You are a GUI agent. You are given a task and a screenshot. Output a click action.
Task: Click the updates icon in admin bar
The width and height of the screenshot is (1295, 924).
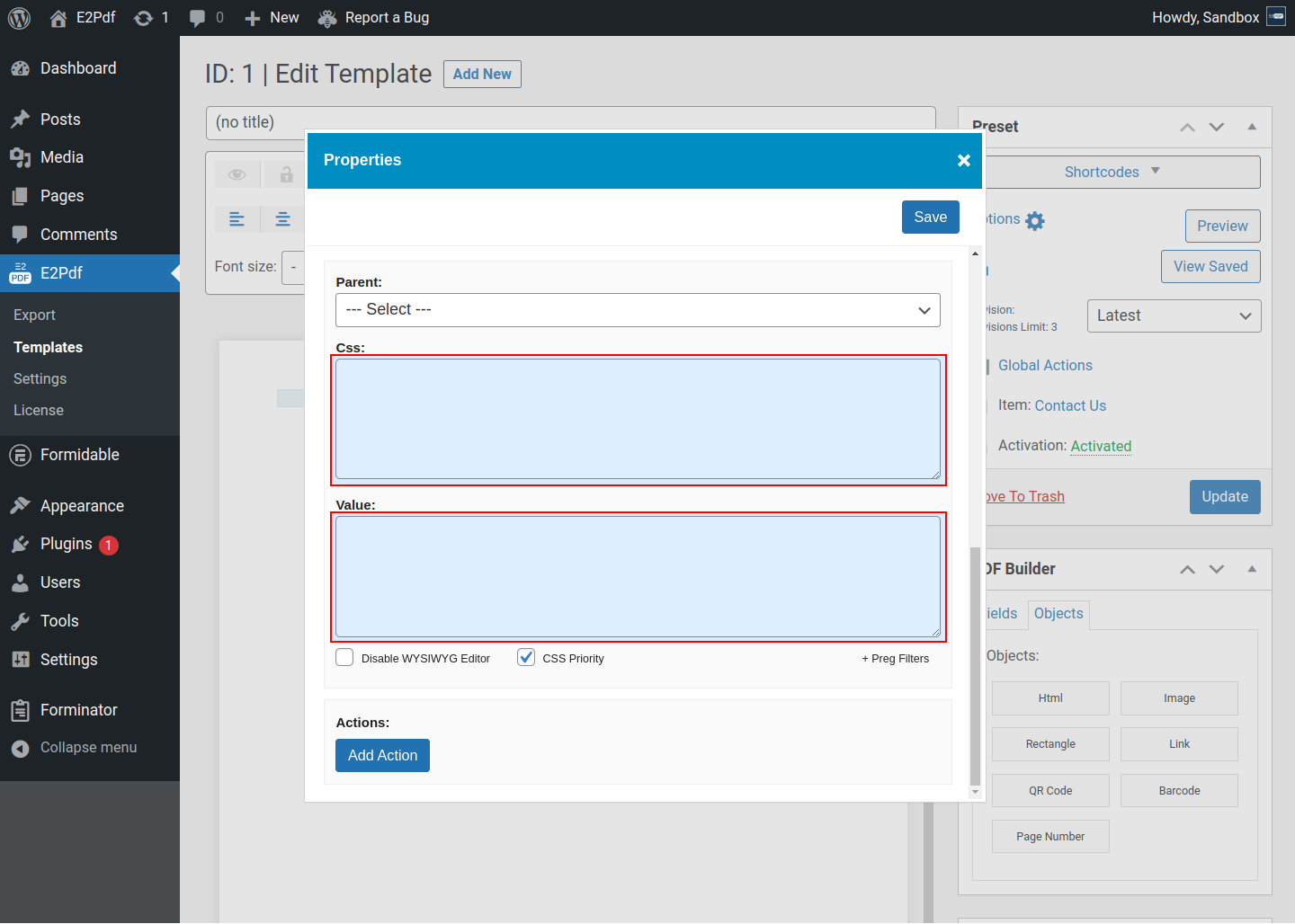tap(143, 18)
